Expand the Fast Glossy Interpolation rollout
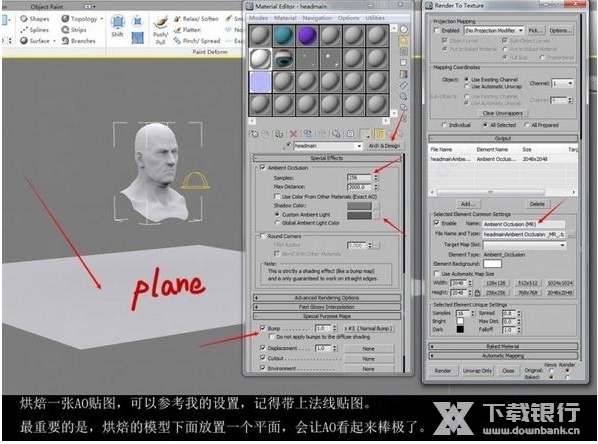The height and width of the screenshot is (444, 598). (x=326, y=307)
